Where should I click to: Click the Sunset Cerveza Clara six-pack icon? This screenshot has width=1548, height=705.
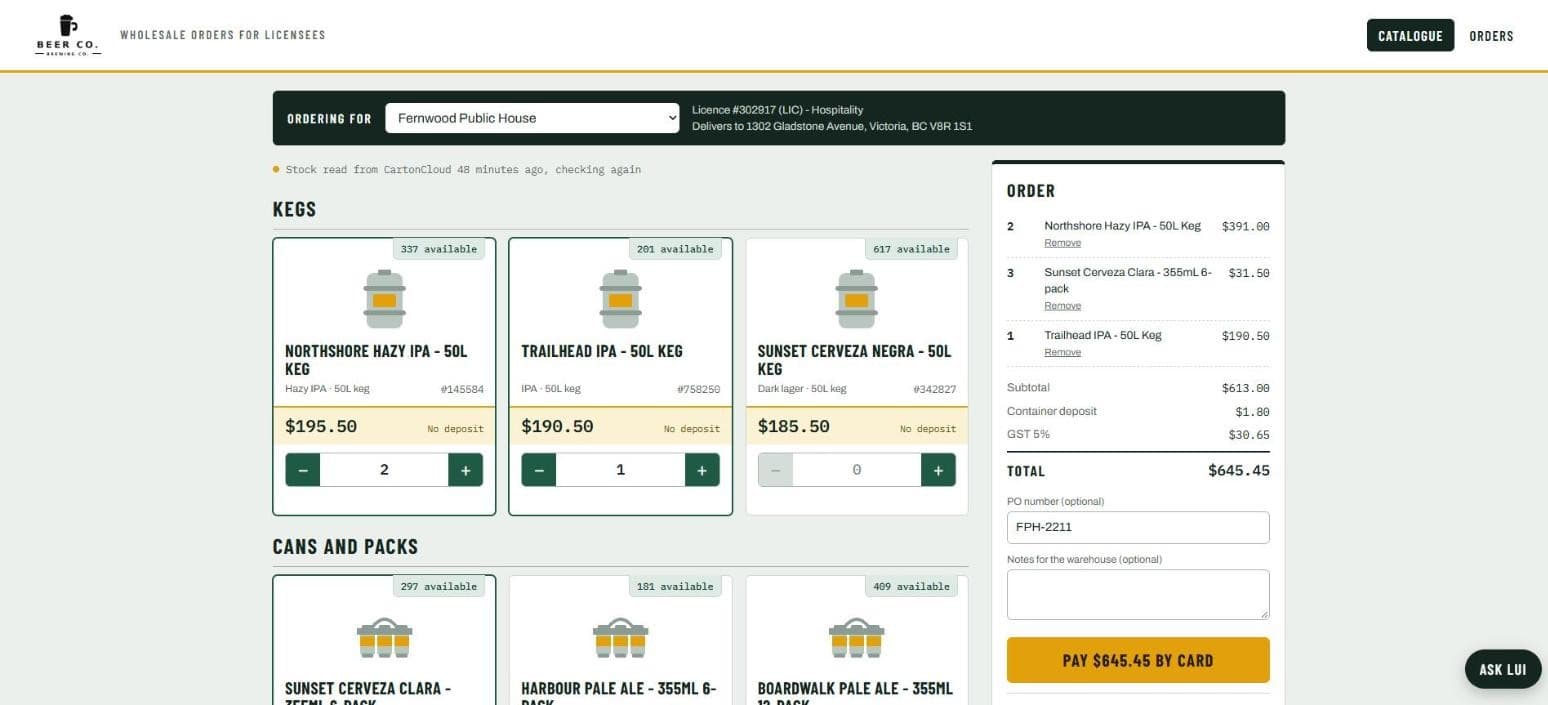tap(384, 638)
